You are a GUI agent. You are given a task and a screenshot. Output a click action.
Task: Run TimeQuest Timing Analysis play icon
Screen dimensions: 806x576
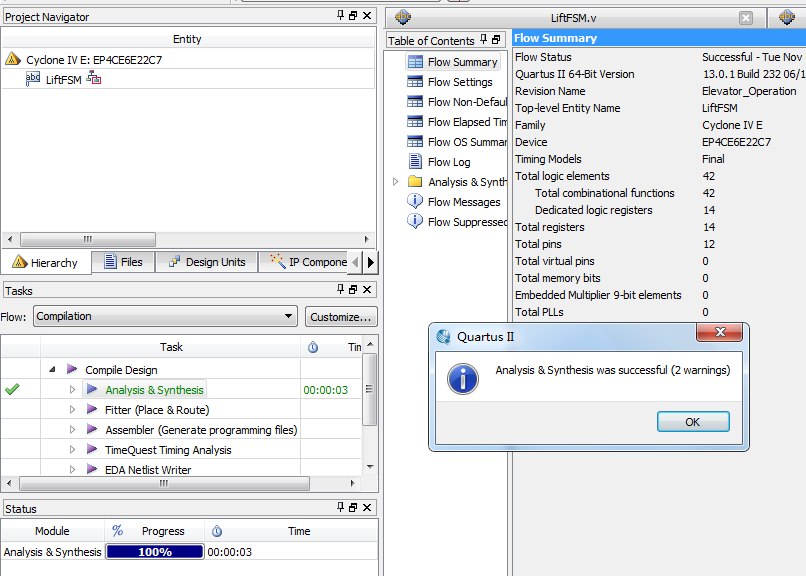pos(92,449)
